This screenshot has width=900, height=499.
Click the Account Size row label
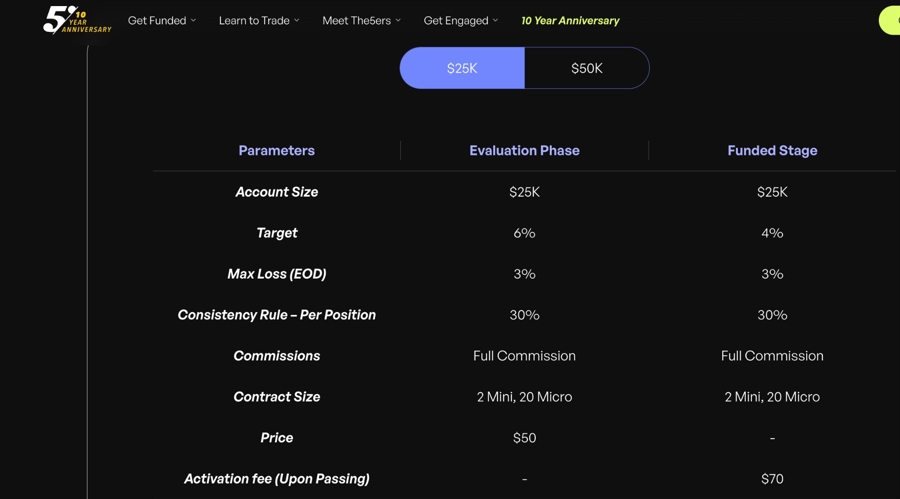(276, 192)
